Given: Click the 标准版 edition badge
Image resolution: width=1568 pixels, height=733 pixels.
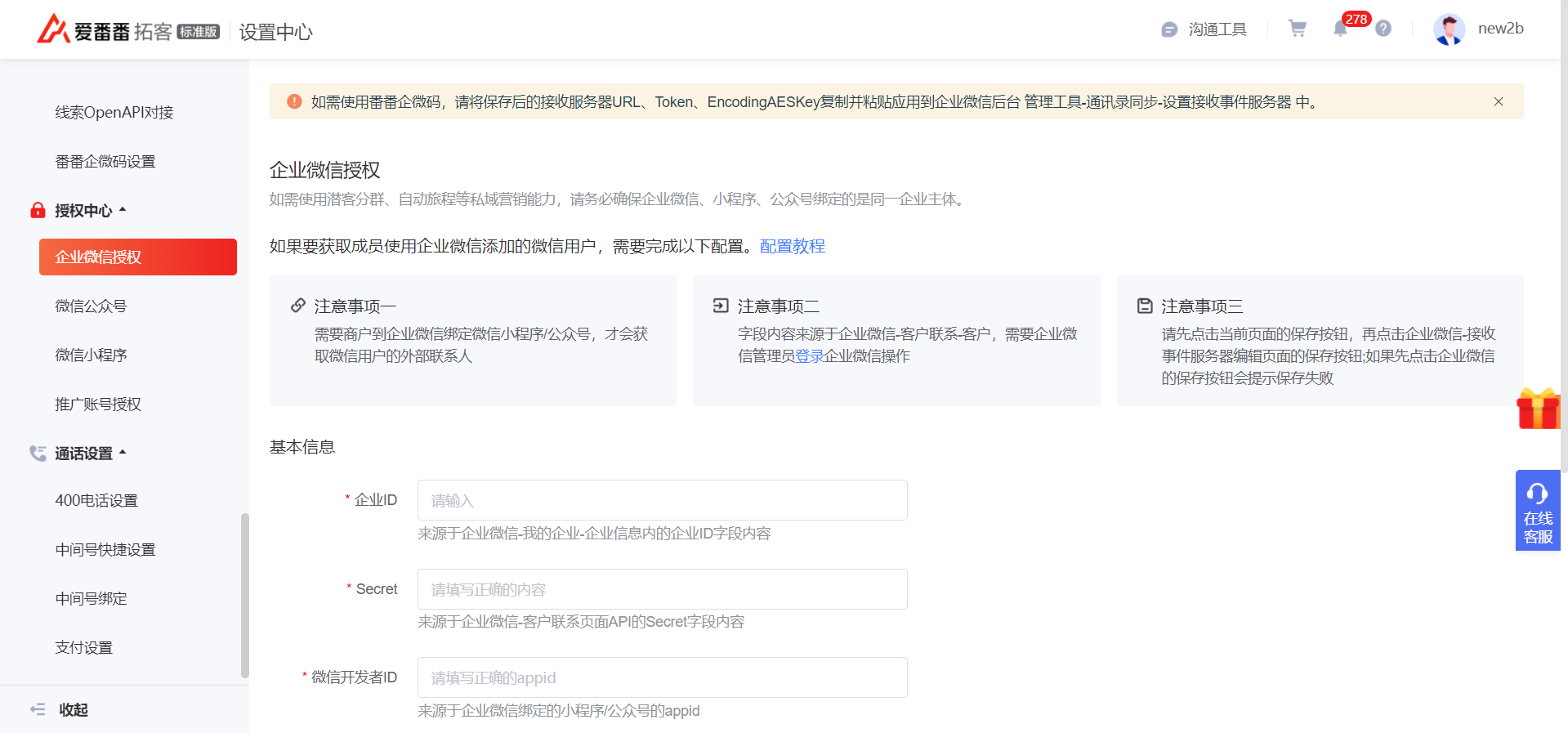Looking at the screenshot, I should (199, 32).
